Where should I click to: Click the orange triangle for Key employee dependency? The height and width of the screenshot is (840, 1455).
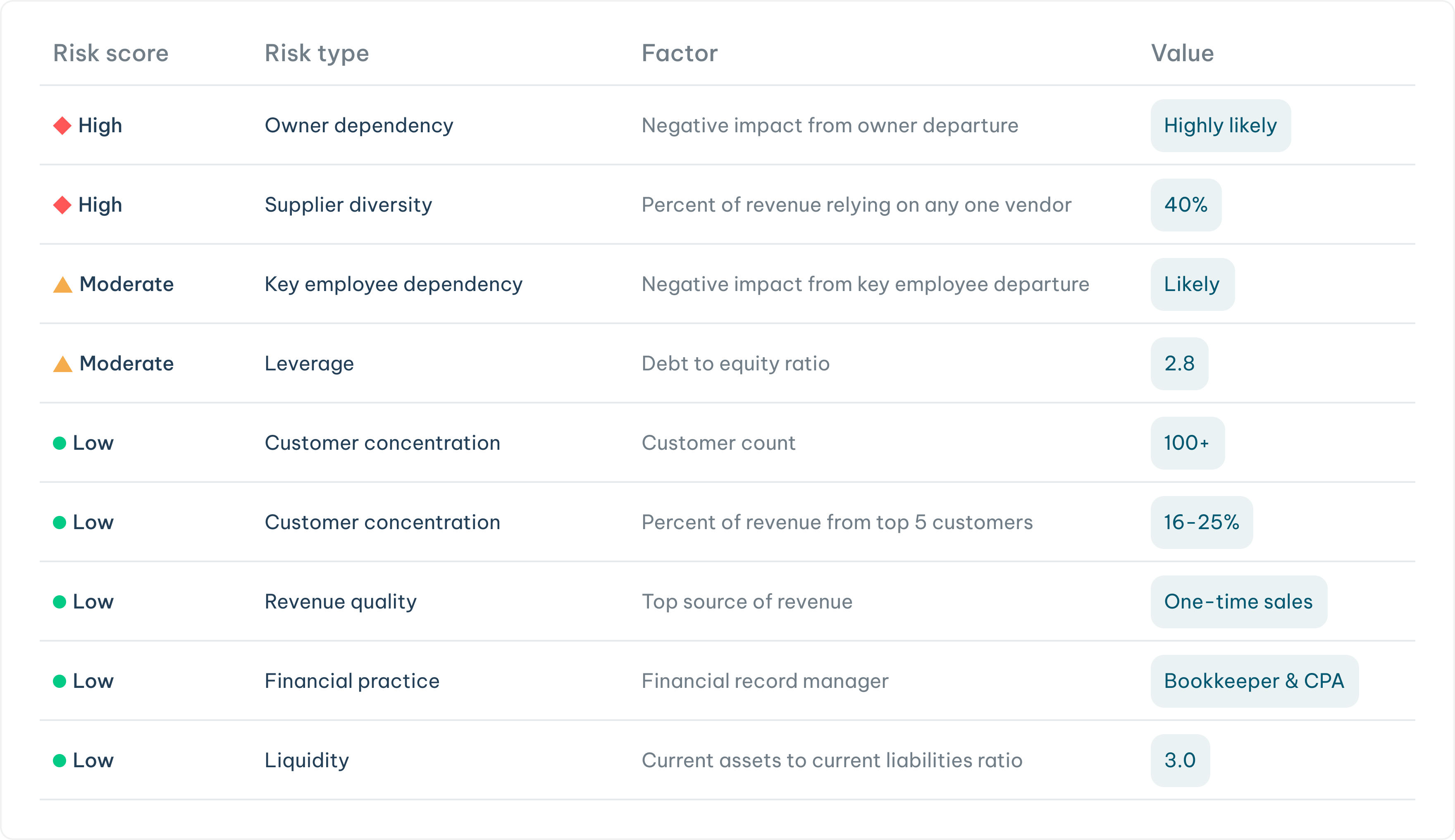click(x=63, y=285)
